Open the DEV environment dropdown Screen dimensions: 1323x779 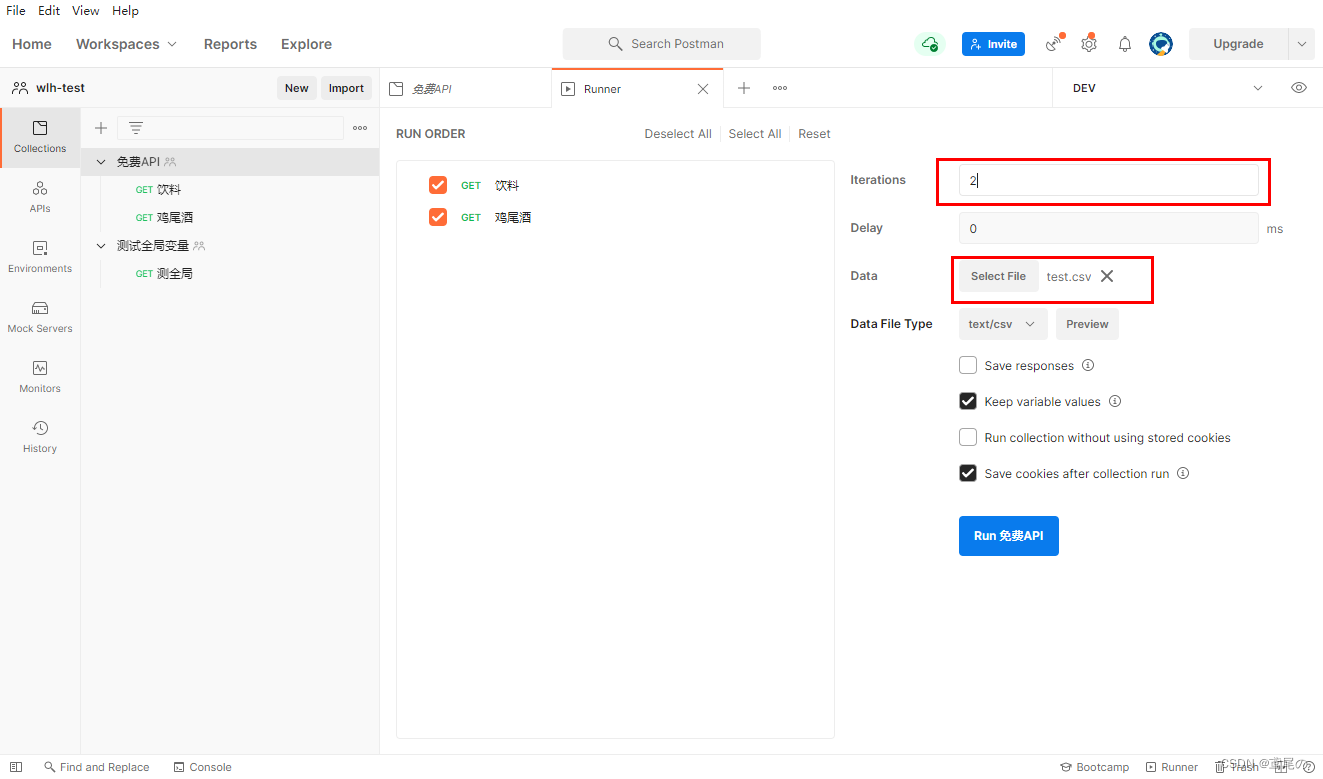[1168, 88]
